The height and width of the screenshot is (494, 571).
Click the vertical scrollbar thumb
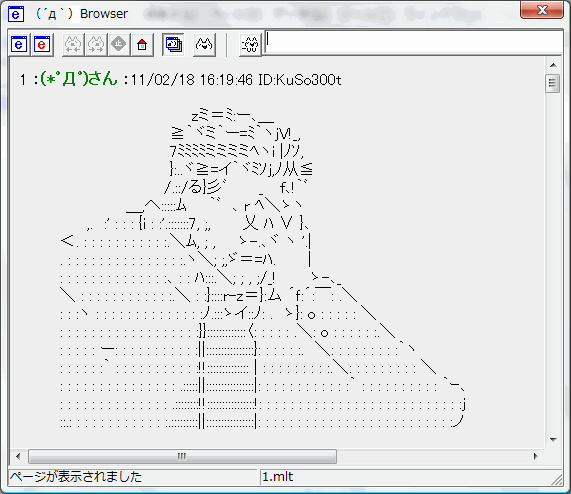(x=553, y=83)
